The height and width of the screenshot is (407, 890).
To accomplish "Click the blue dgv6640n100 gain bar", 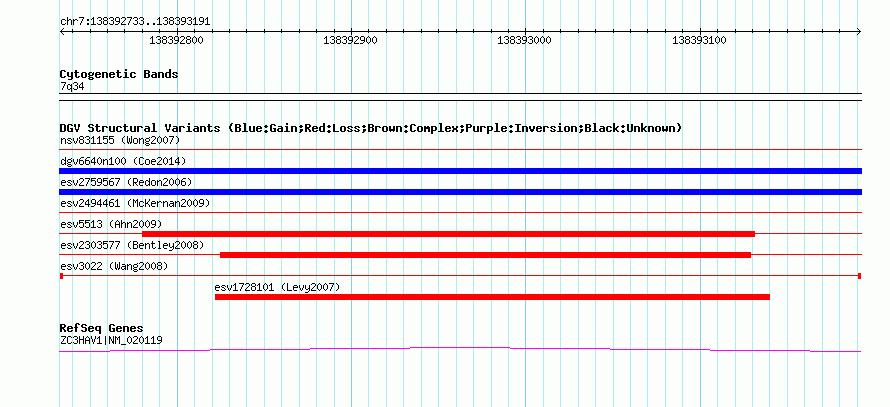I will (460, 171).
